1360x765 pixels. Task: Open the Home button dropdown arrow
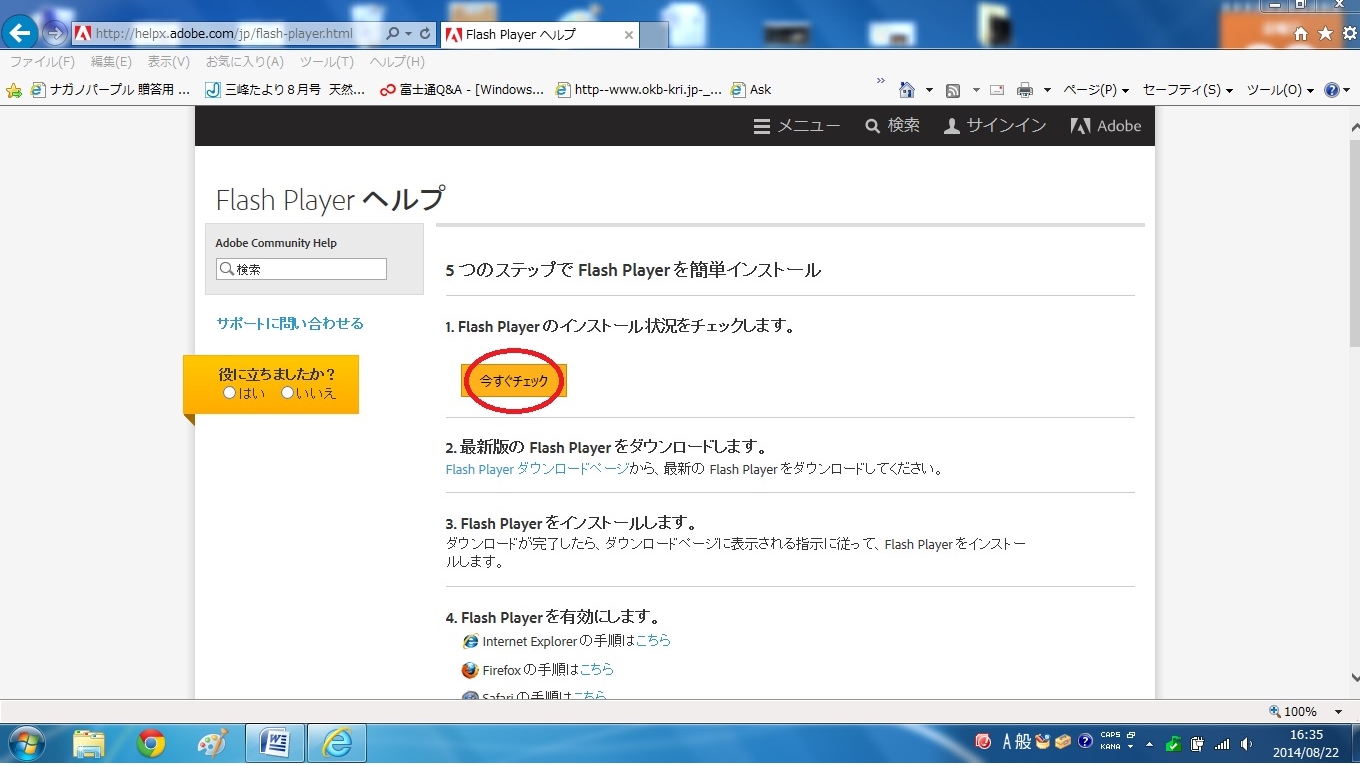(929, 90)
